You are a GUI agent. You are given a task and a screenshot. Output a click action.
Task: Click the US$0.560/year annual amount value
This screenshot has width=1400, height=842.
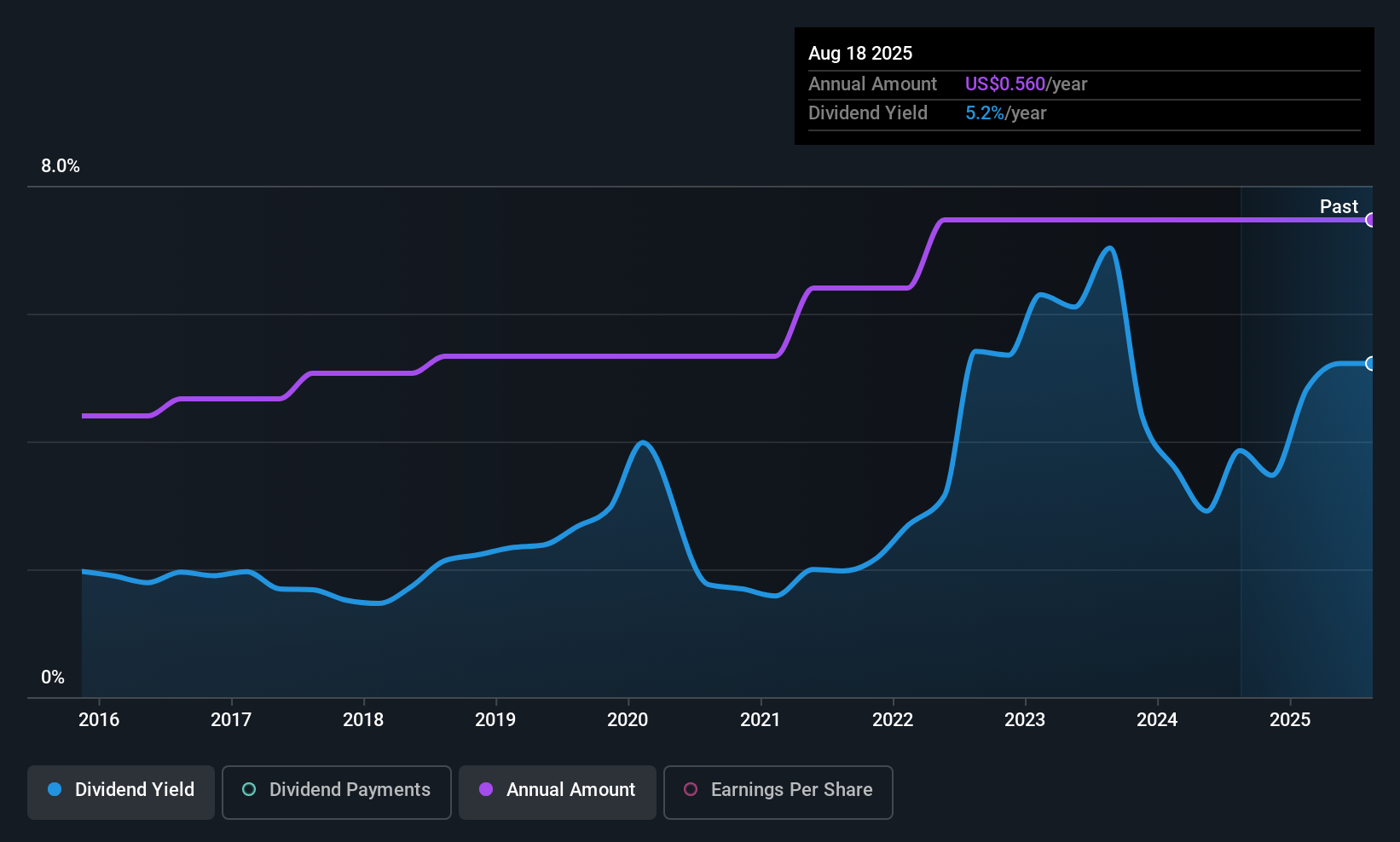coord(1026,84)
